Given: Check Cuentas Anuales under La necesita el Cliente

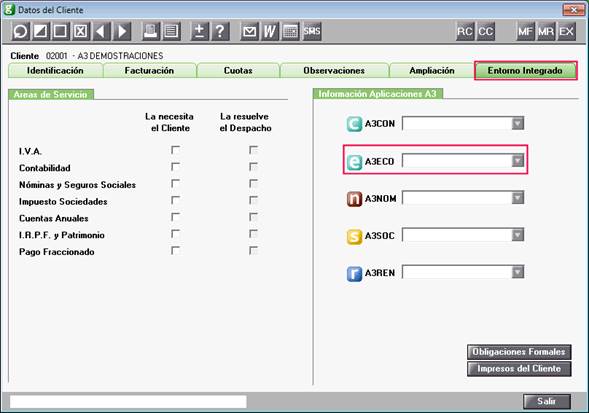Looking at the screenshot, I should (x=175, y=217).
